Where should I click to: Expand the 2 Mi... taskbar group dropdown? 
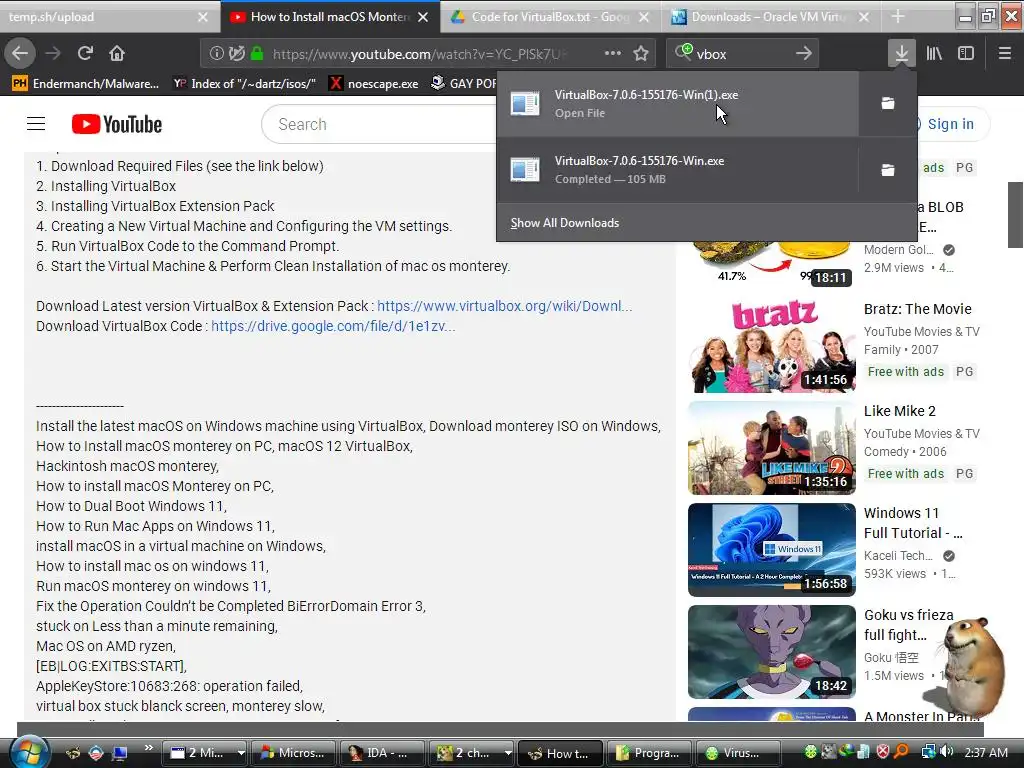point(241,753)
